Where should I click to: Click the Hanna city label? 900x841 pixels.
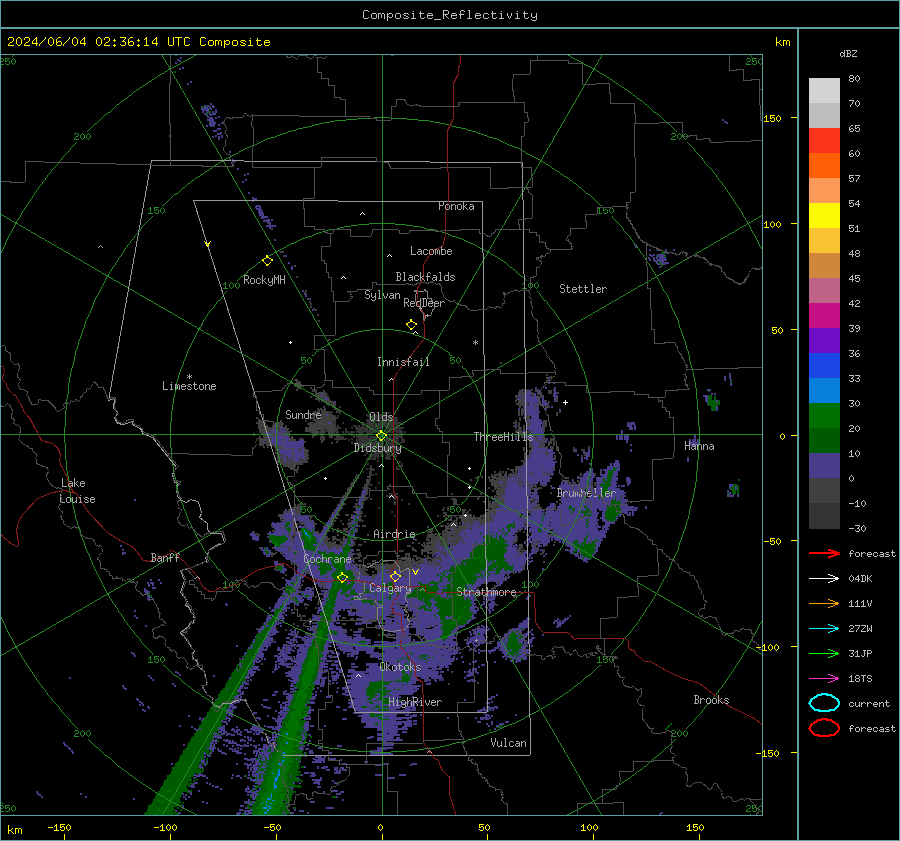click(x=699, y=446)
